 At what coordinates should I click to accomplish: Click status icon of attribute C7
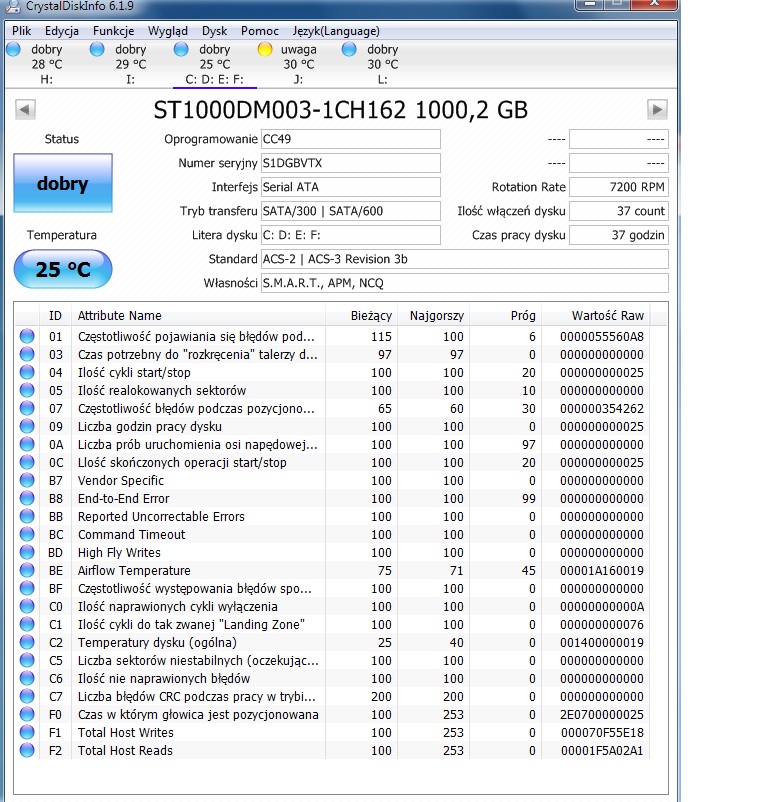point(27,696)
